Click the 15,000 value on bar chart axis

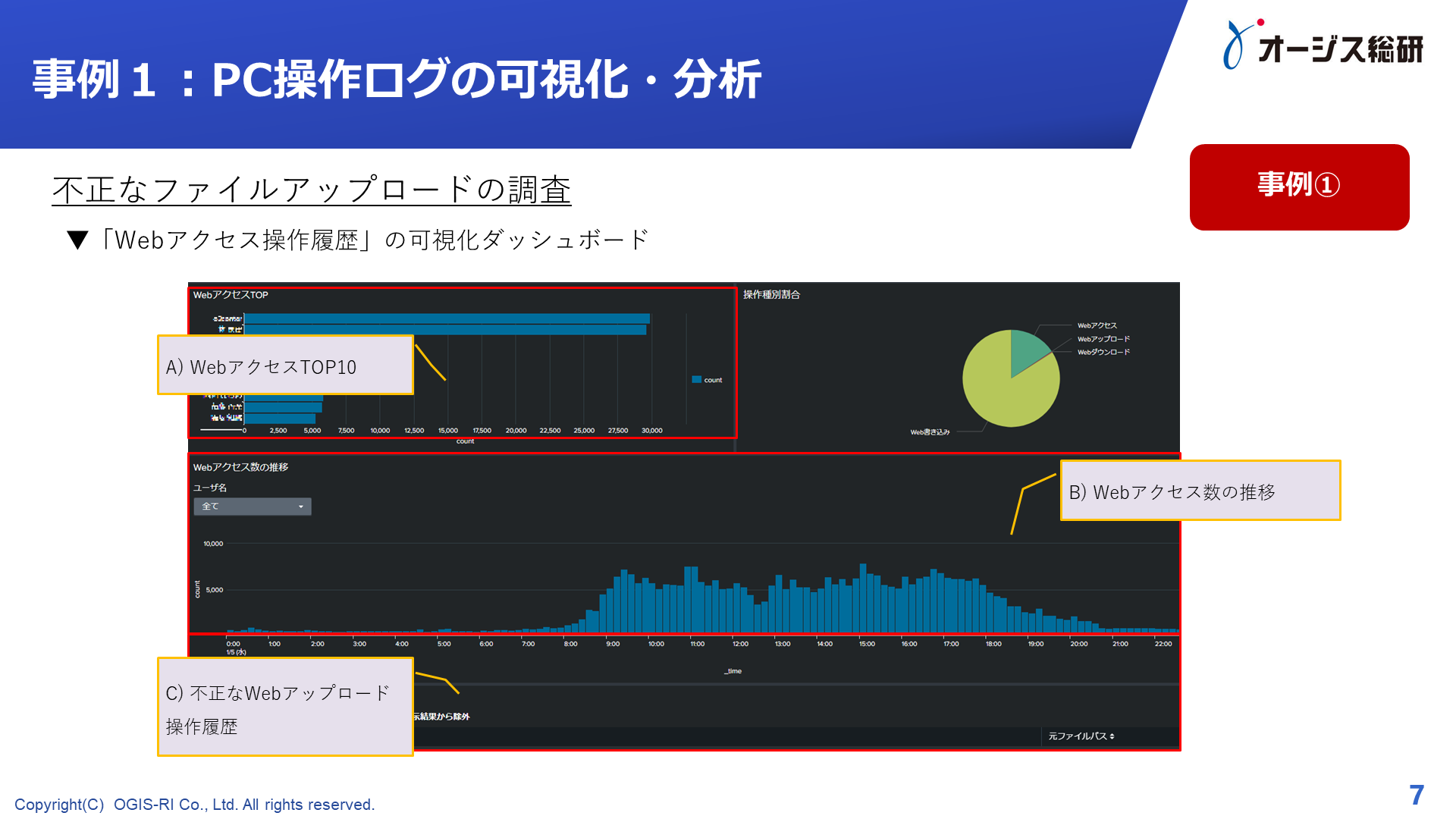(447, 431)
